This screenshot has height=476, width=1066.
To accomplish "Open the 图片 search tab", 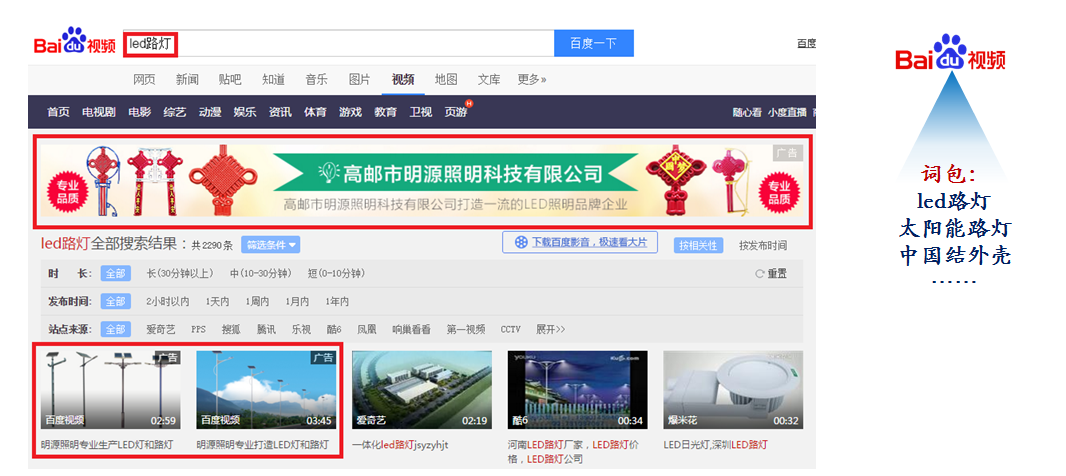I will point(360,80).
